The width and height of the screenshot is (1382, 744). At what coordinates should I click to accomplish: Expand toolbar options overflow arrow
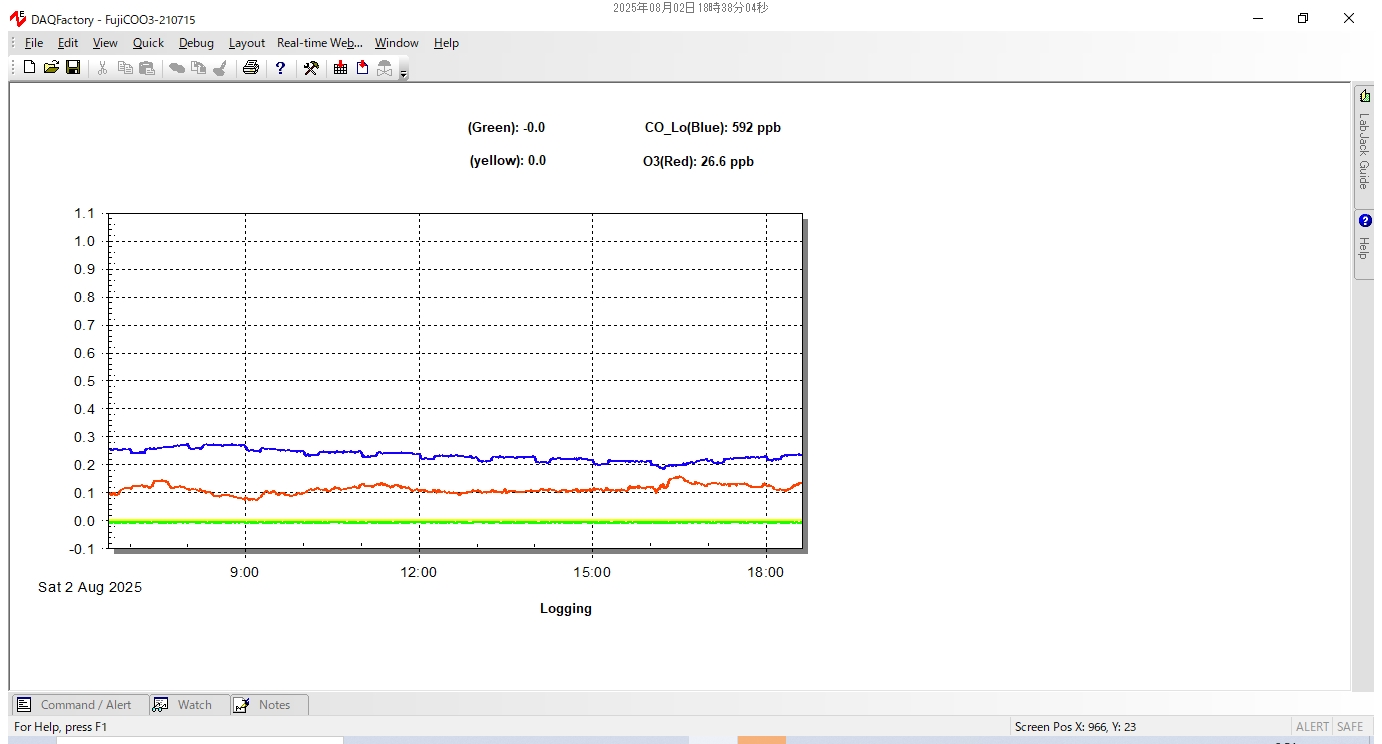pyautogui.click(x=403, y=72)
